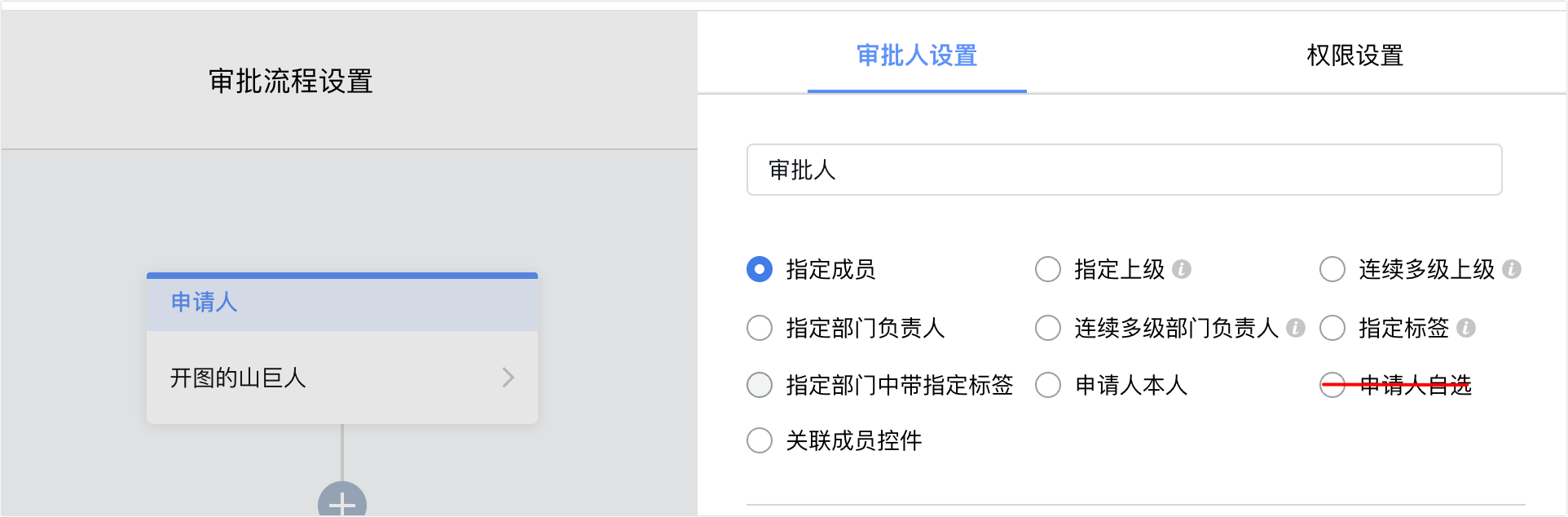The width and height of the screenshot is (1568, 517).
Task: Click info icon next to 指定上级
Action: click(x=1182, y=269)
